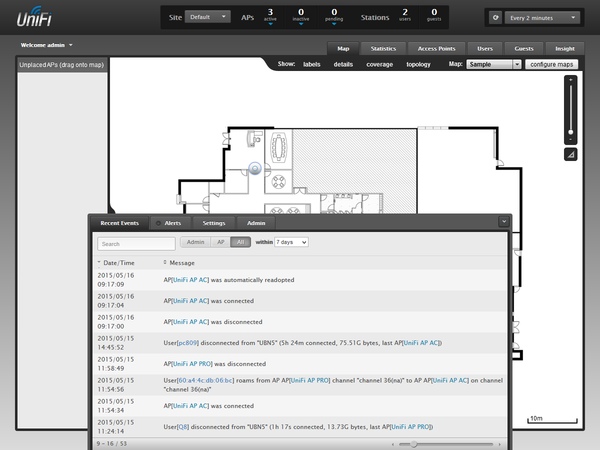Open UniFi AP AC link in 11:54:34 connected event
600x450 pixels.
tap(190, 406)
